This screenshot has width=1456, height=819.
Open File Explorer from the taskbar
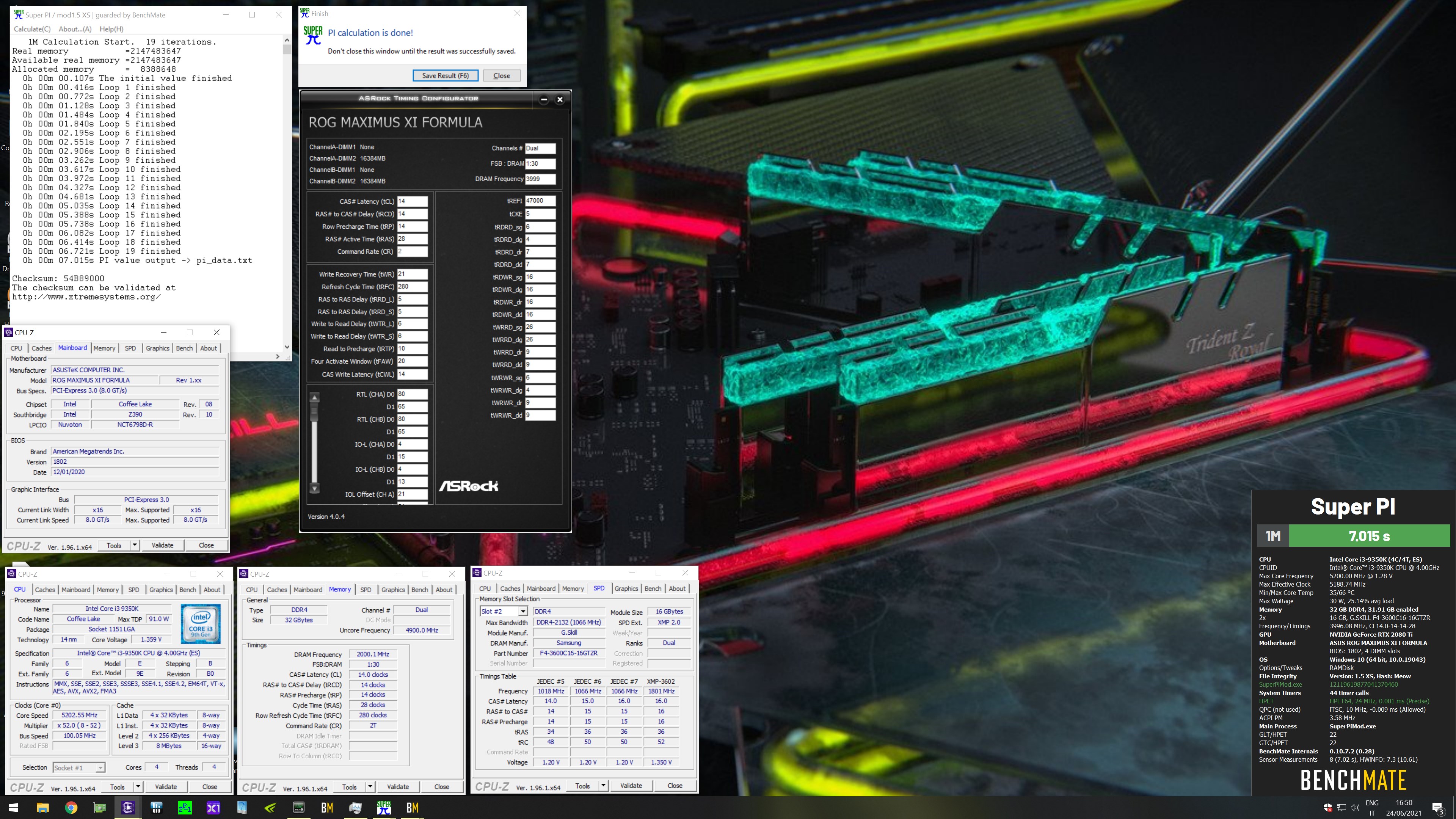(42, 808)
